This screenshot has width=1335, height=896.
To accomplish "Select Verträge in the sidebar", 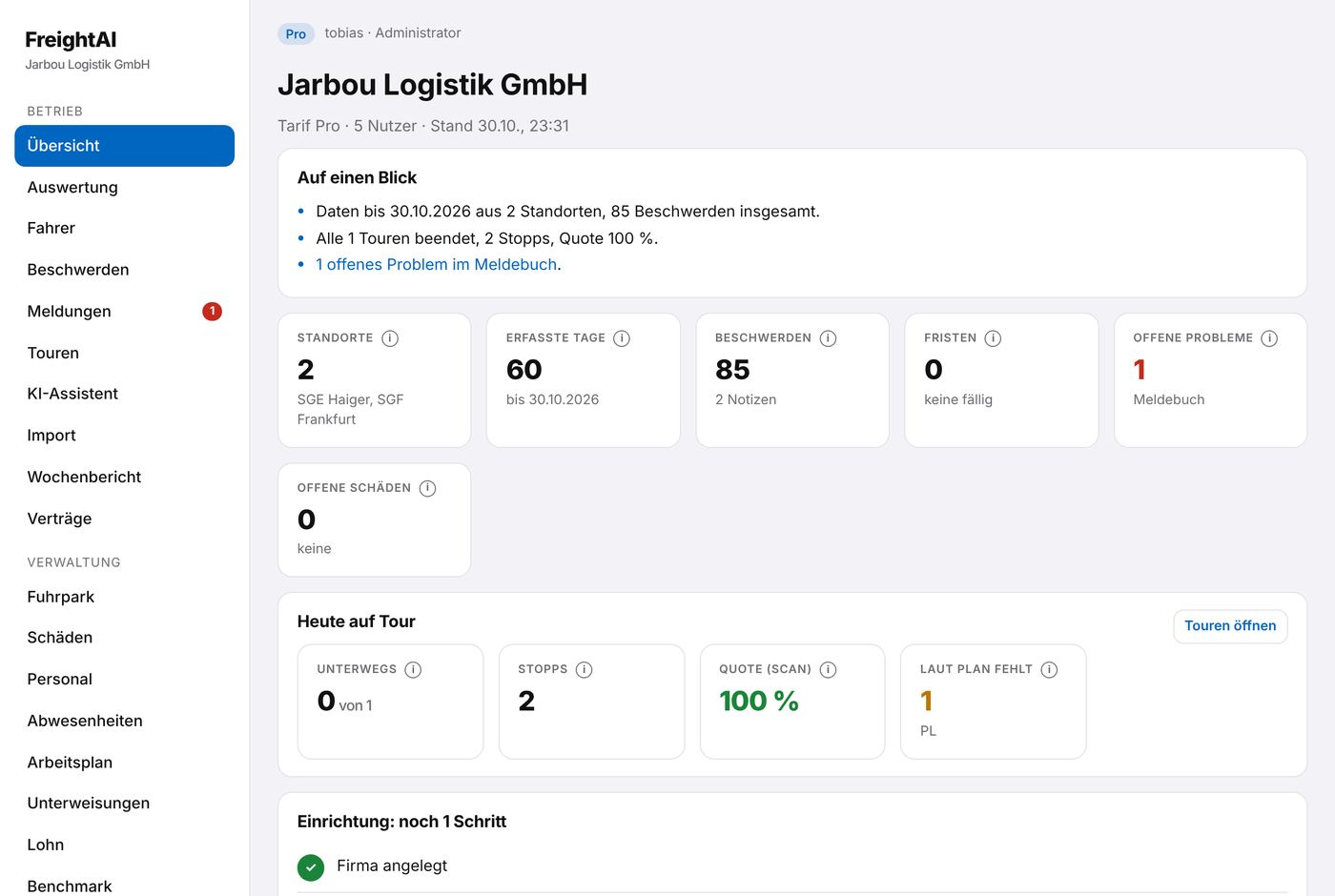I will [125, 519].
